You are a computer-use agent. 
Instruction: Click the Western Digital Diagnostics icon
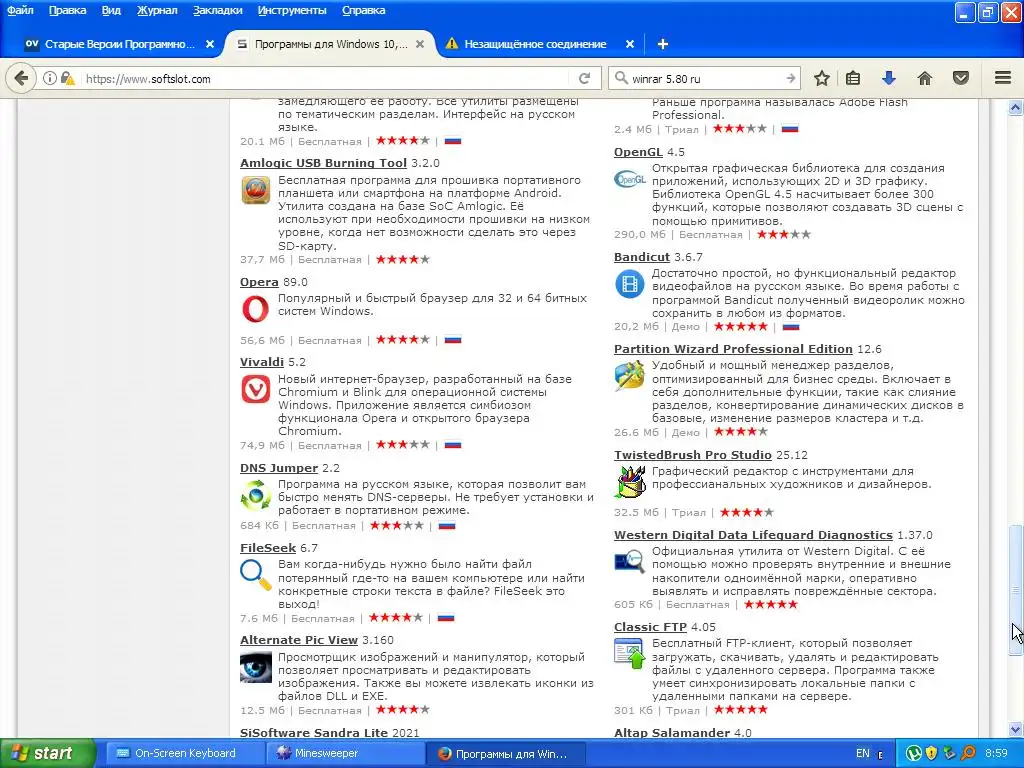[630, 562]
